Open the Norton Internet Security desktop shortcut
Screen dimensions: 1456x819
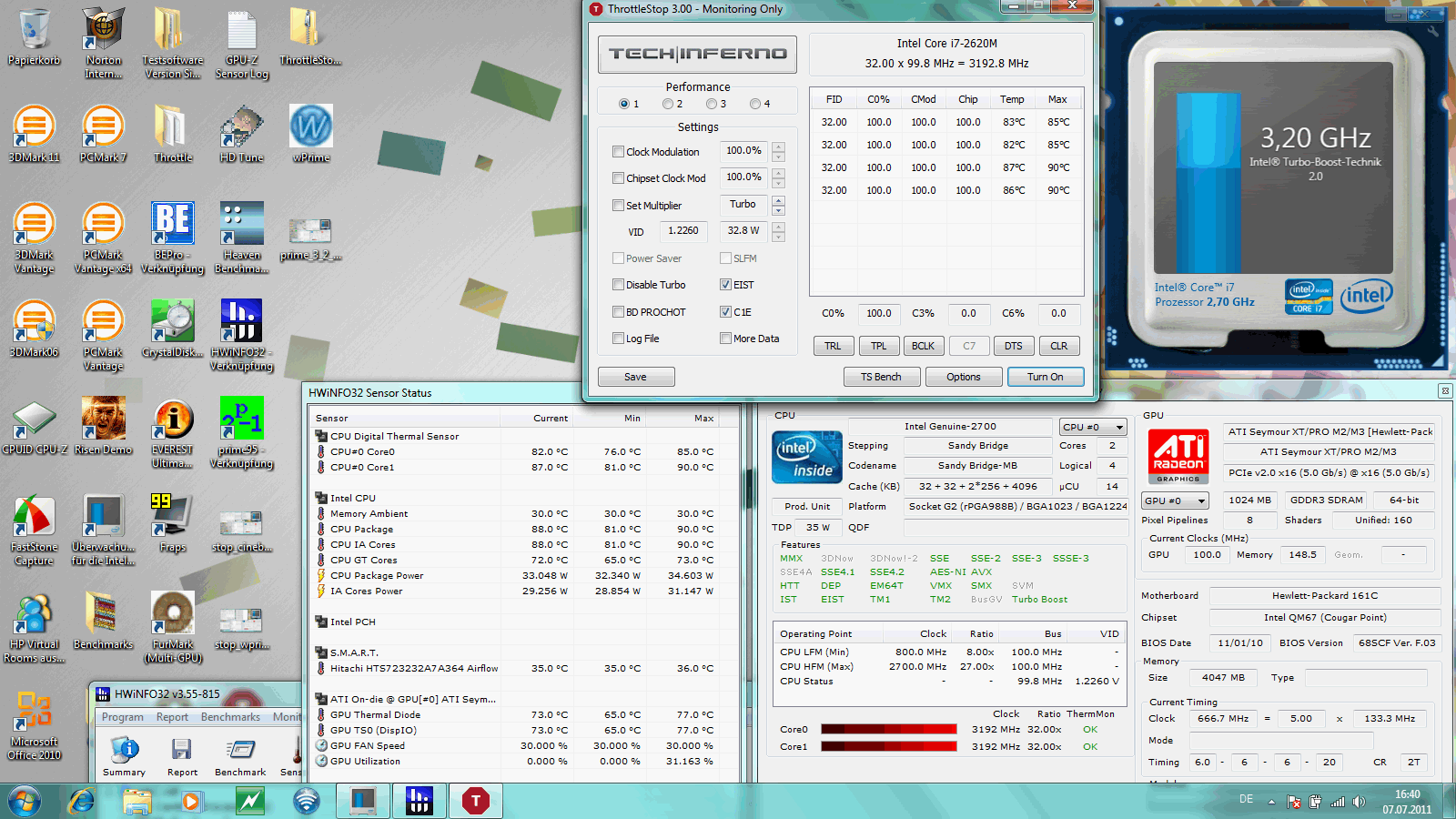[103, 42]
